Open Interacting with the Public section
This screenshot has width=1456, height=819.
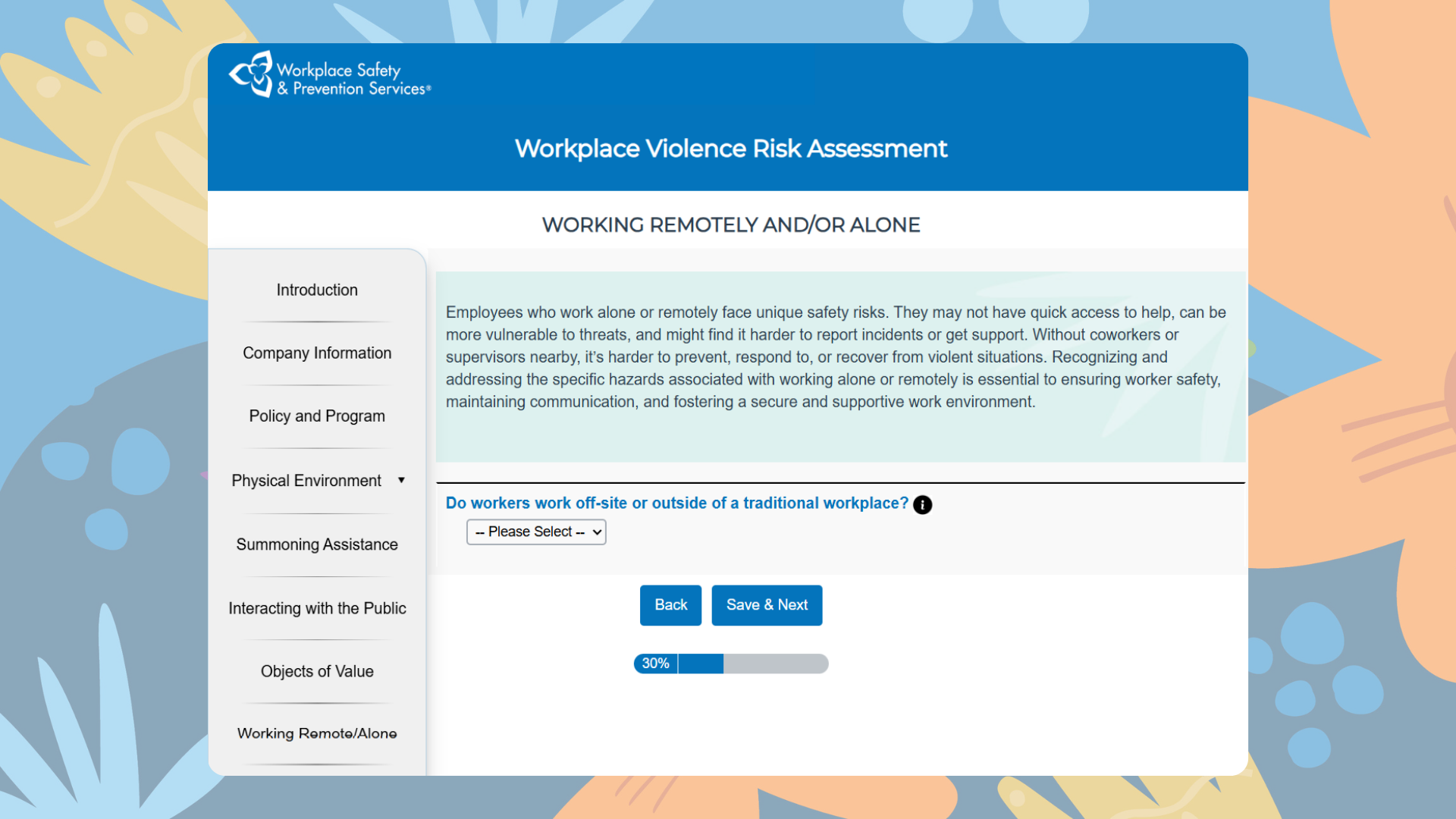pos(317,607)
